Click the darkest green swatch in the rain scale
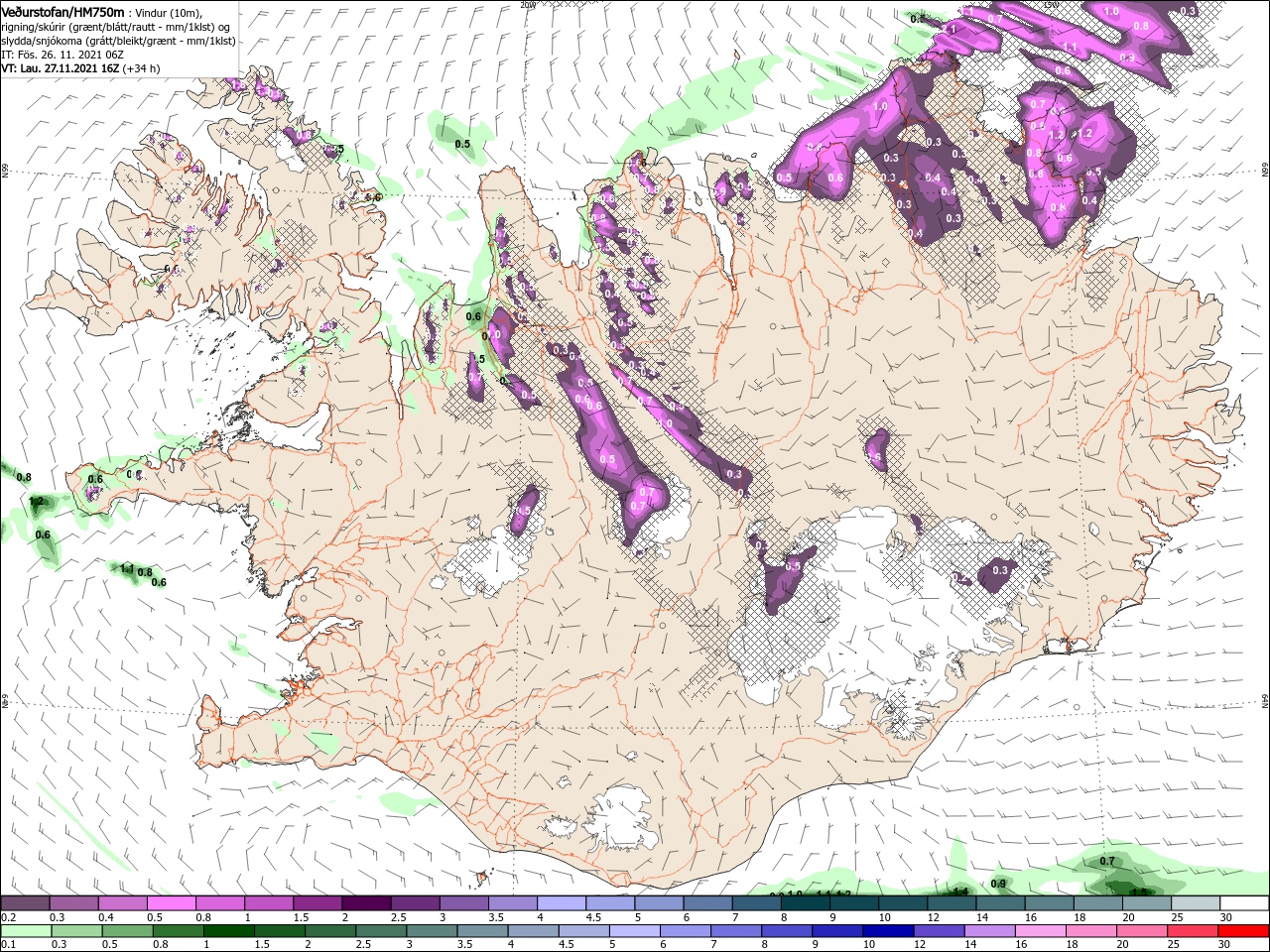 227,931
